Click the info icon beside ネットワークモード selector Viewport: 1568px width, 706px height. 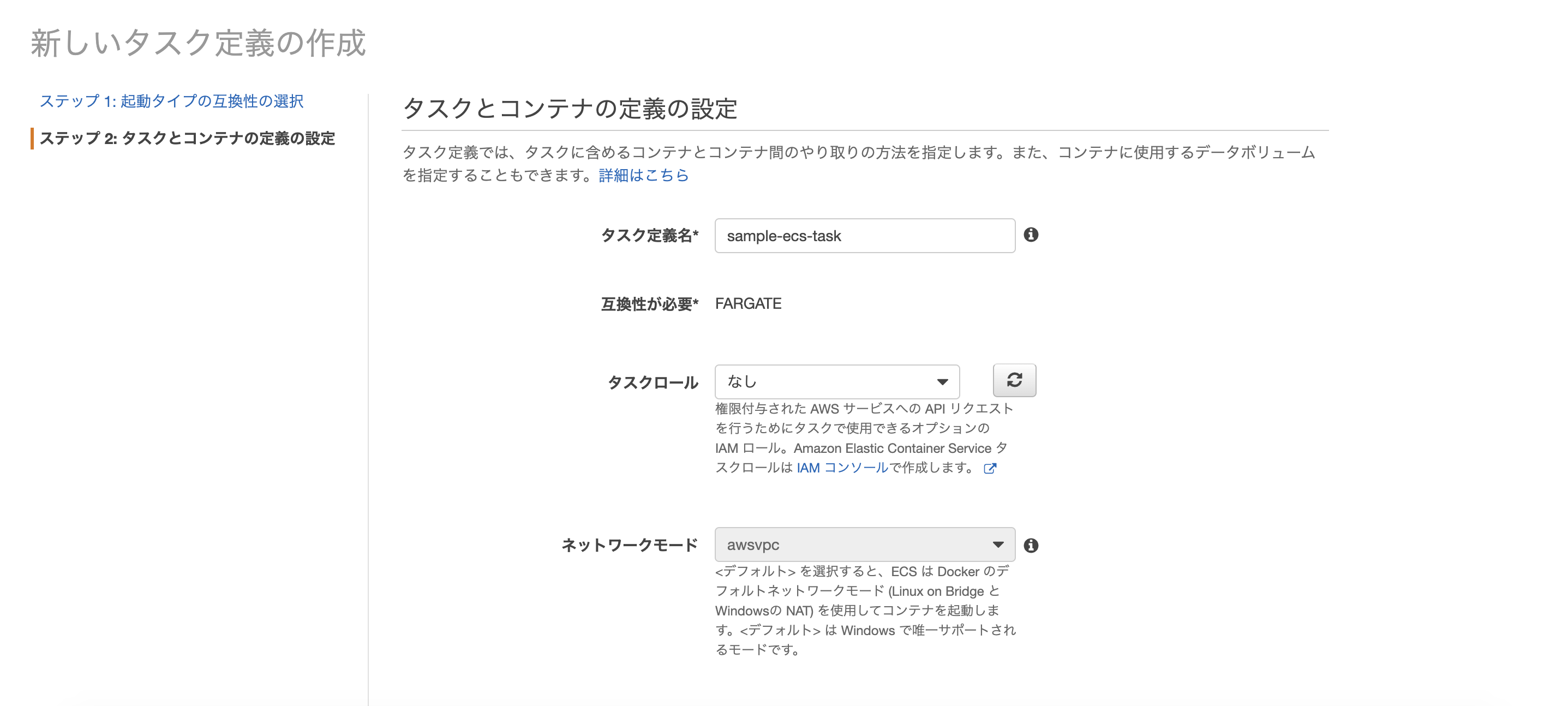tap(1032, 546)
